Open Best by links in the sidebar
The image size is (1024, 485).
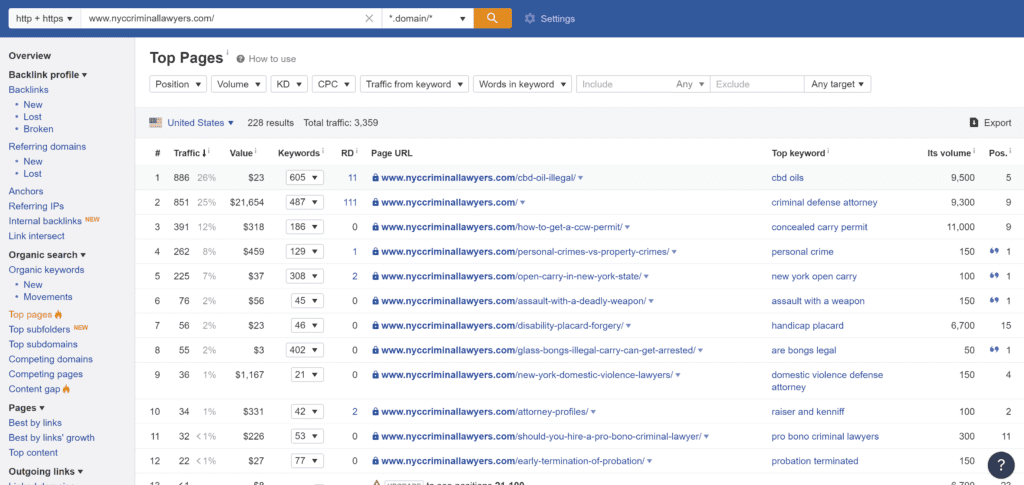point(35,423)
